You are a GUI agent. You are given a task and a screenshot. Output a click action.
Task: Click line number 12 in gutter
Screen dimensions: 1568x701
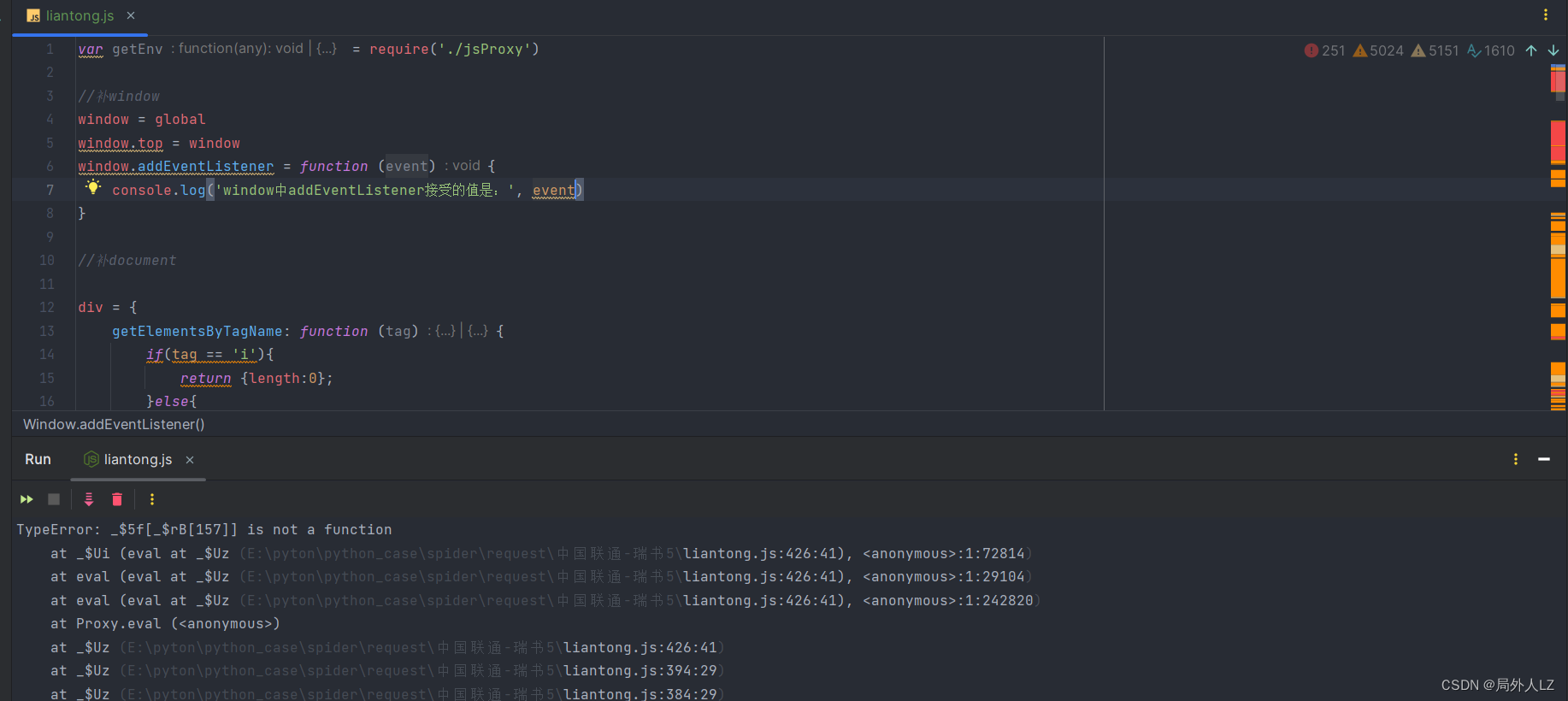coord(47,307)
